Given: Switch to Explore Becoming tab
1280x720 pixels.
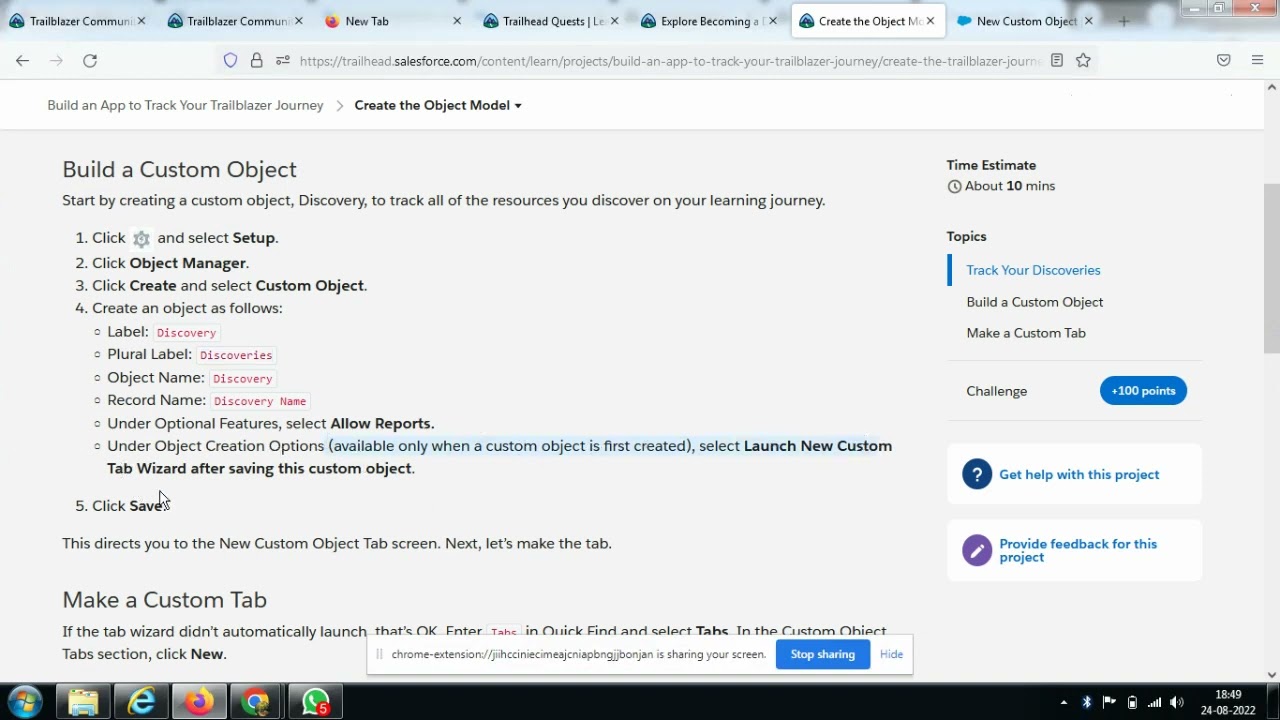Looking at the screenshot, I should [x=710, y=21].
